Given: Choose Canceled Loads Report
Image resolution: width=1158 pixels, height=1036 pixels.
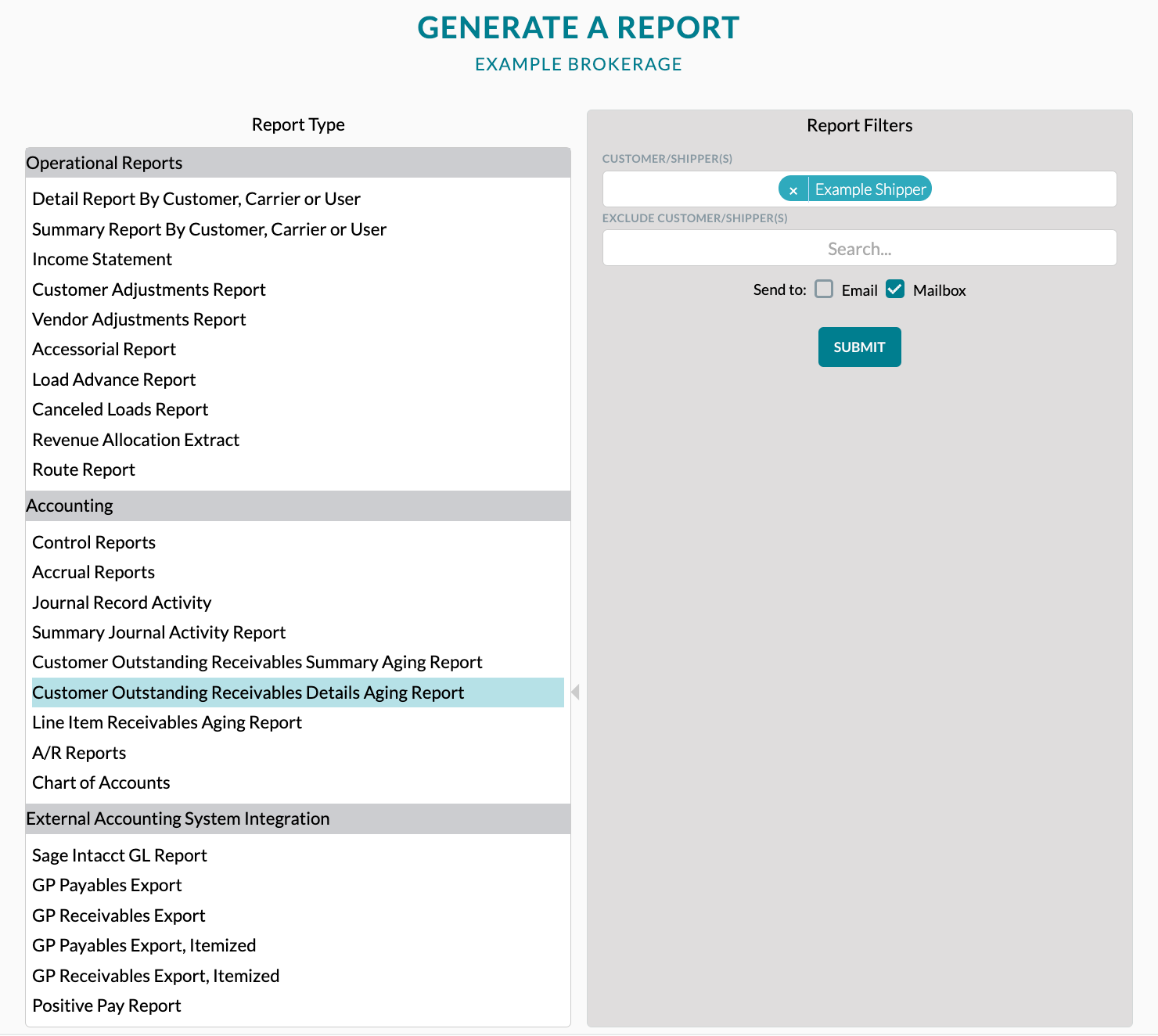Looking at the screenshot, I should 120,409.
